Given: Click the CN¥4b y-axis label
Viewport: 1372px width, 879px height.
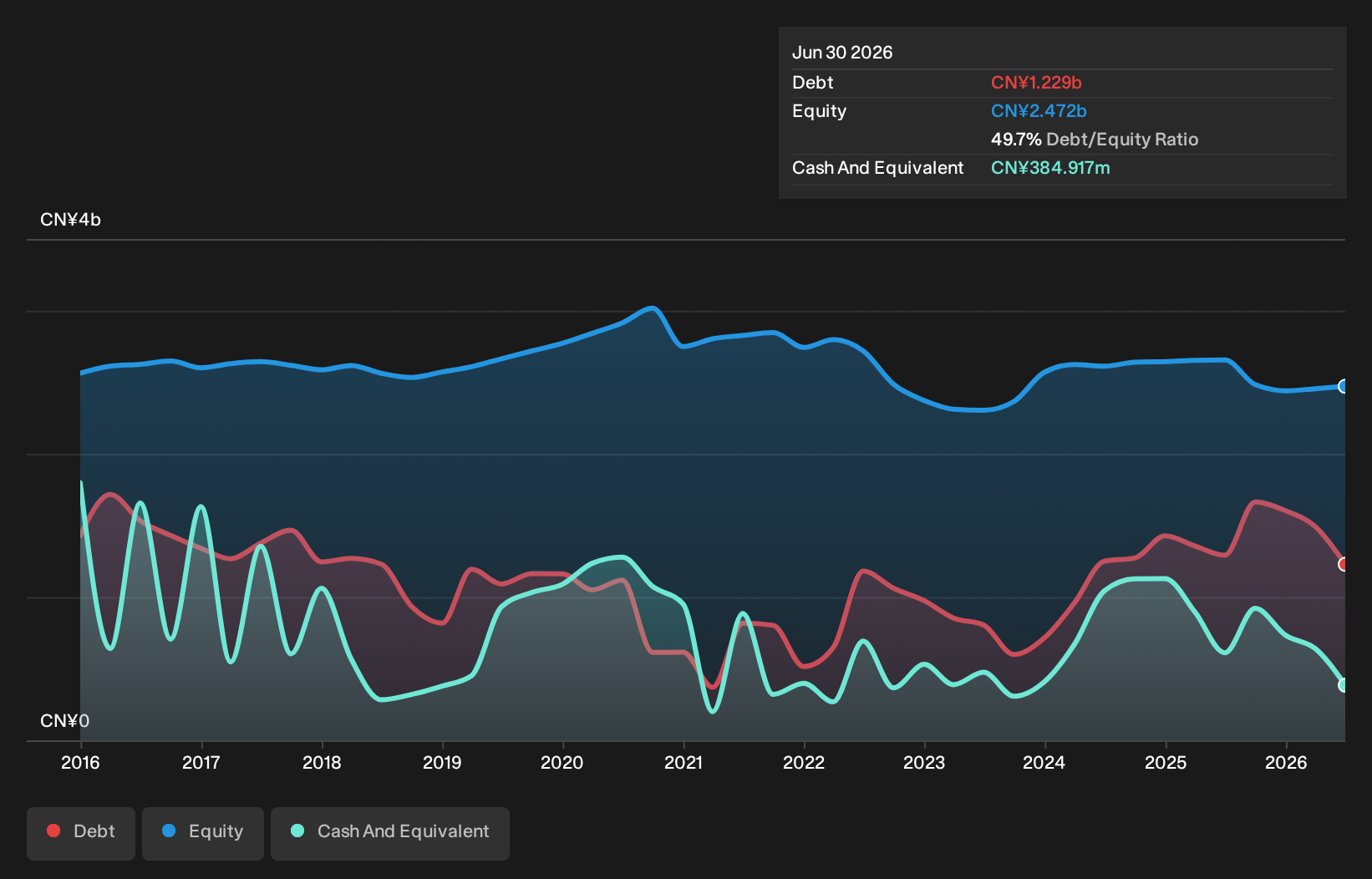Looking at the screenshot, I should click(70, 220).
